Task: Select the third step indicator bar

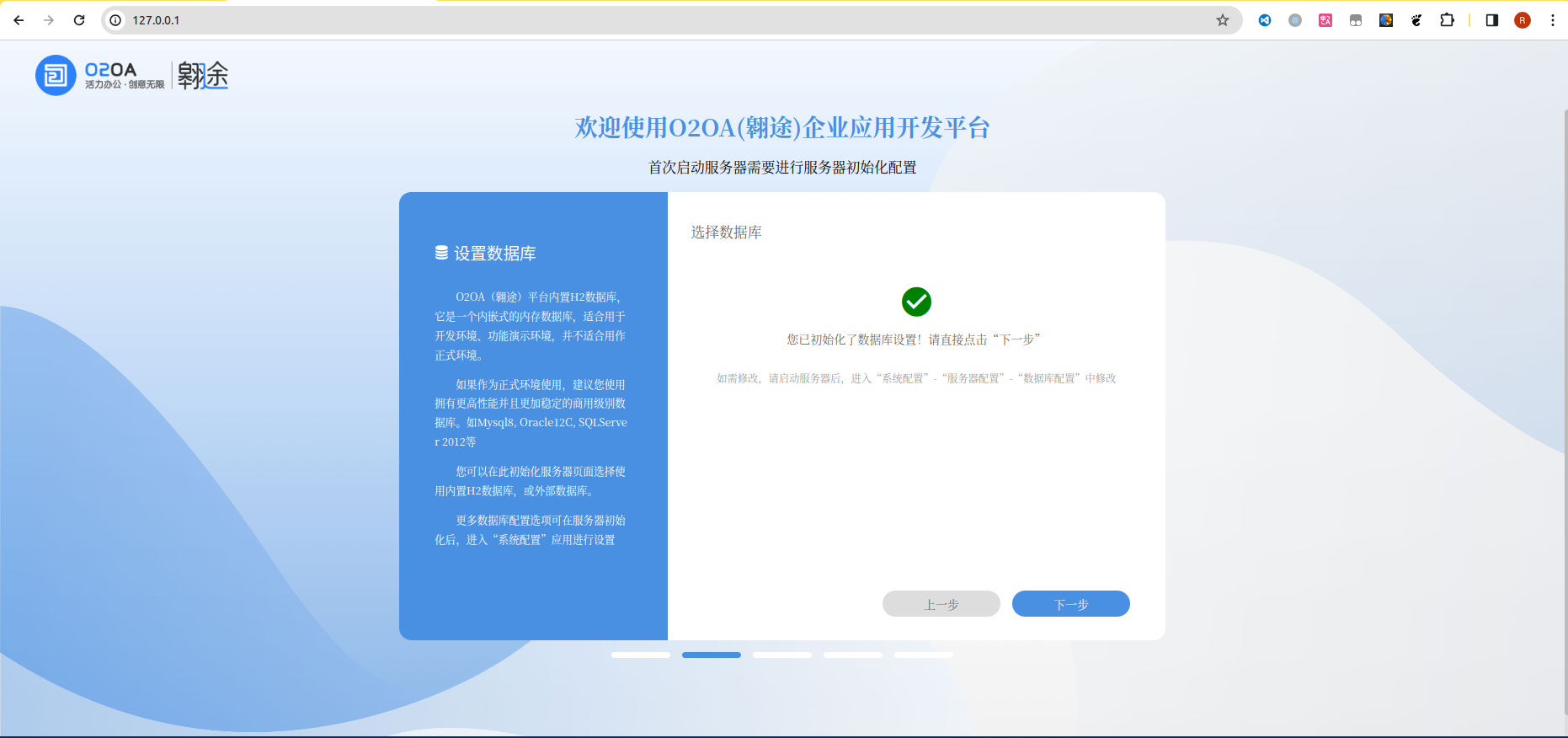Action: tap(782, 655)
